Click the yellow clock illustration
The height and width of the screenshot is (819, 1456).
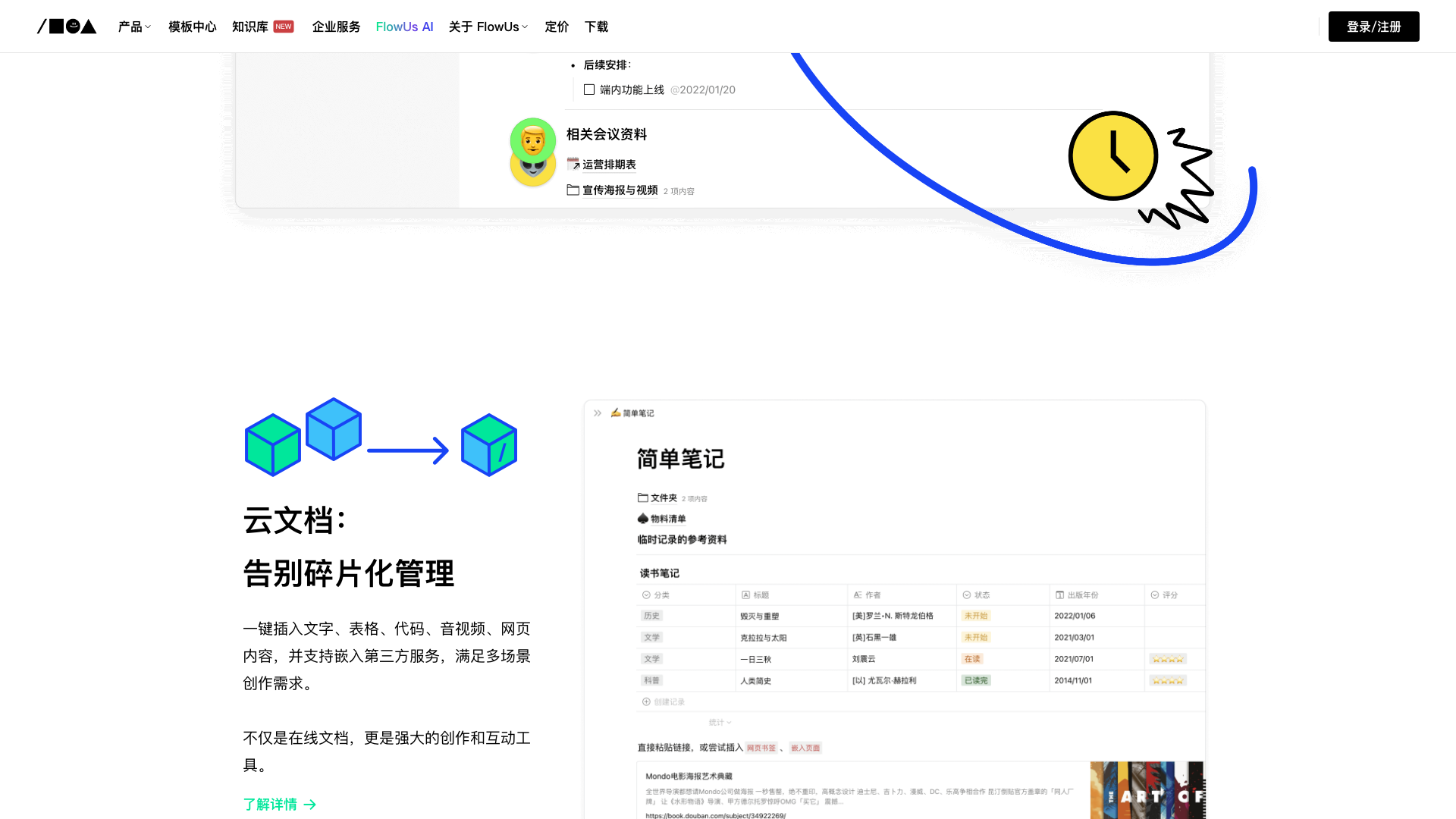pos(1112,156)
